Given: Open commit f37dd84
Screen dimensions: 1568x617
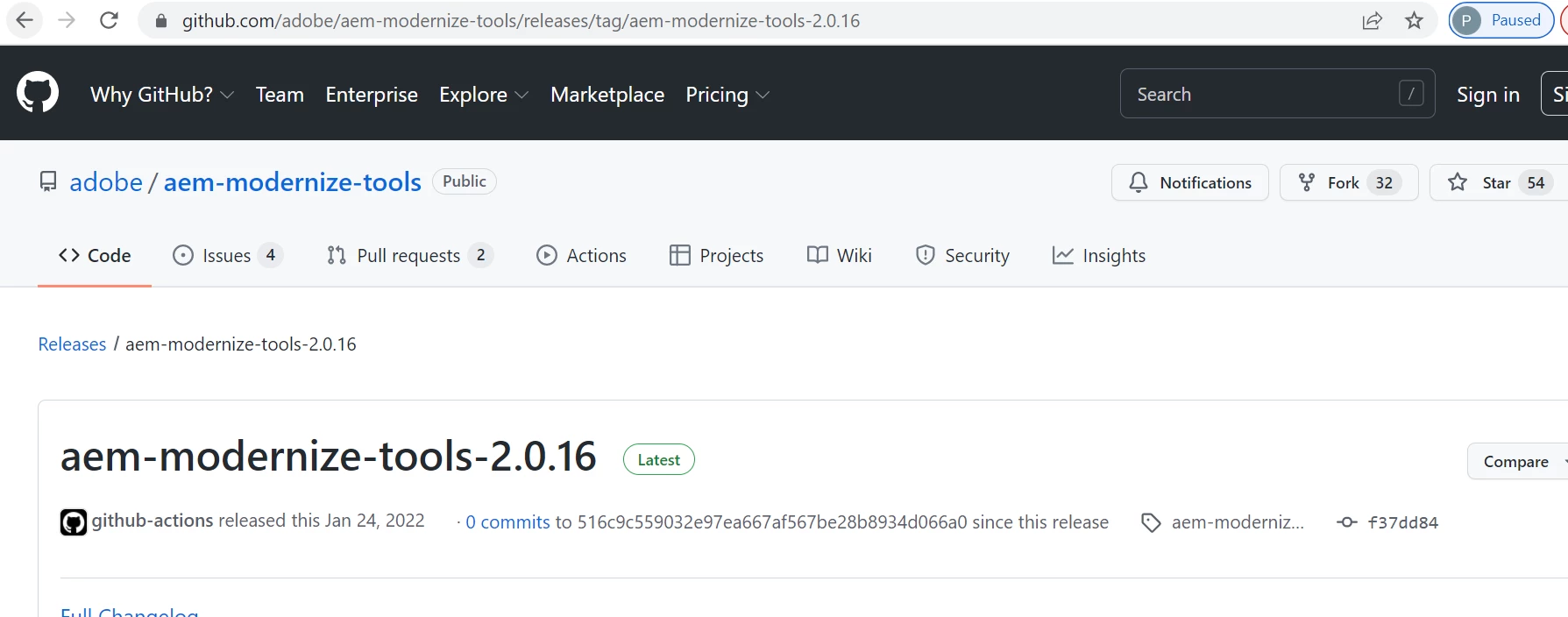Looking at the screenshot, I should (1403, 522).
